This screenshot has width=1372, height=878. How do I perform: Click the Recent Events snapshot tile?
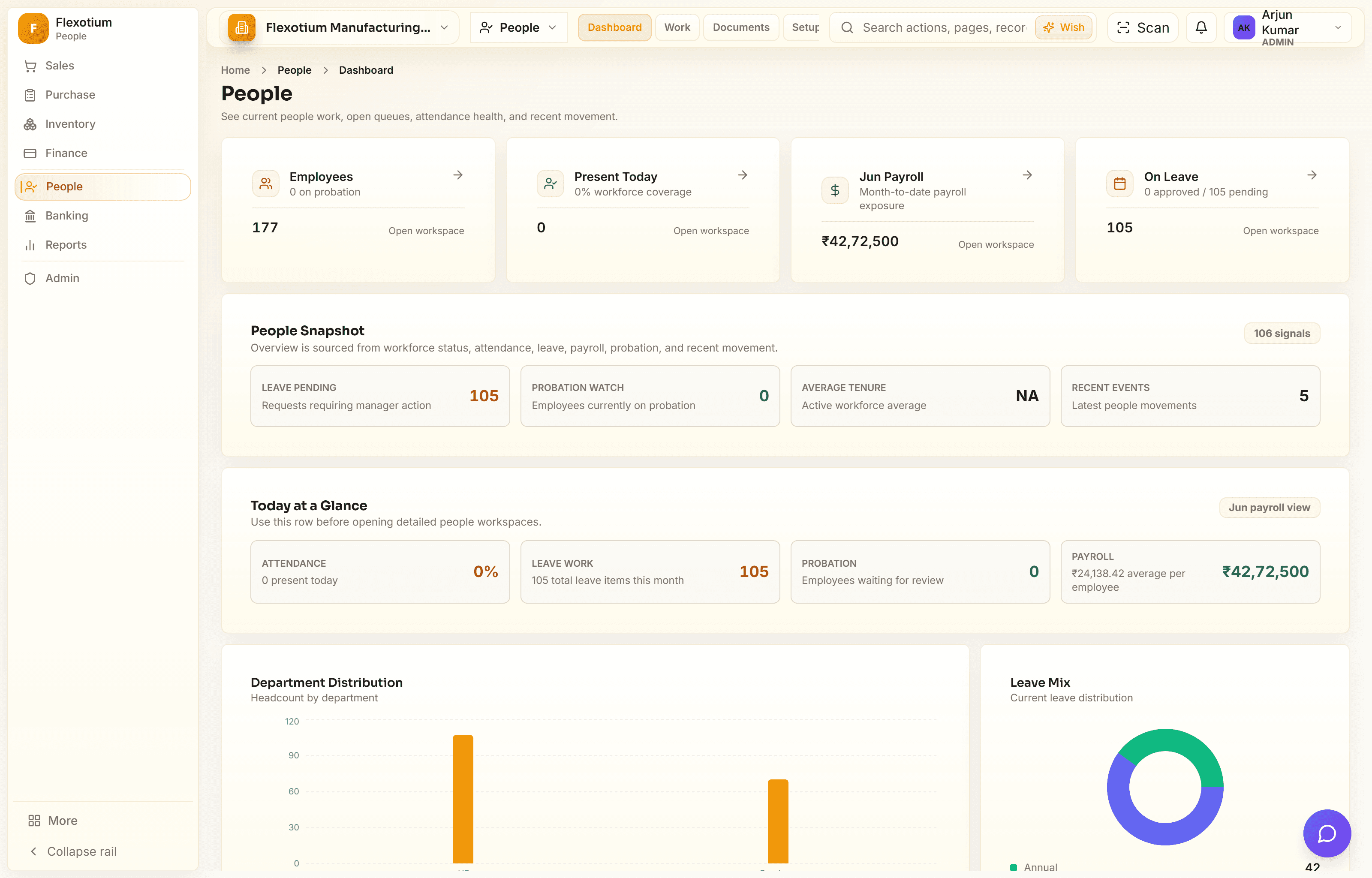click(1190, 396)
